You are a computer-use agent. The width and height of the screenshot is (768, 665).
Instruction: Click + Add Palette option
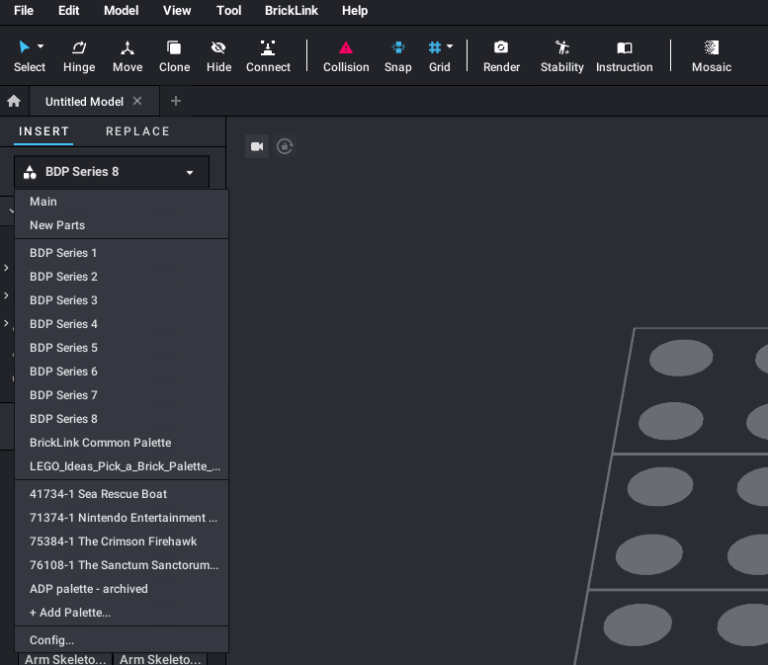point(70,613)
